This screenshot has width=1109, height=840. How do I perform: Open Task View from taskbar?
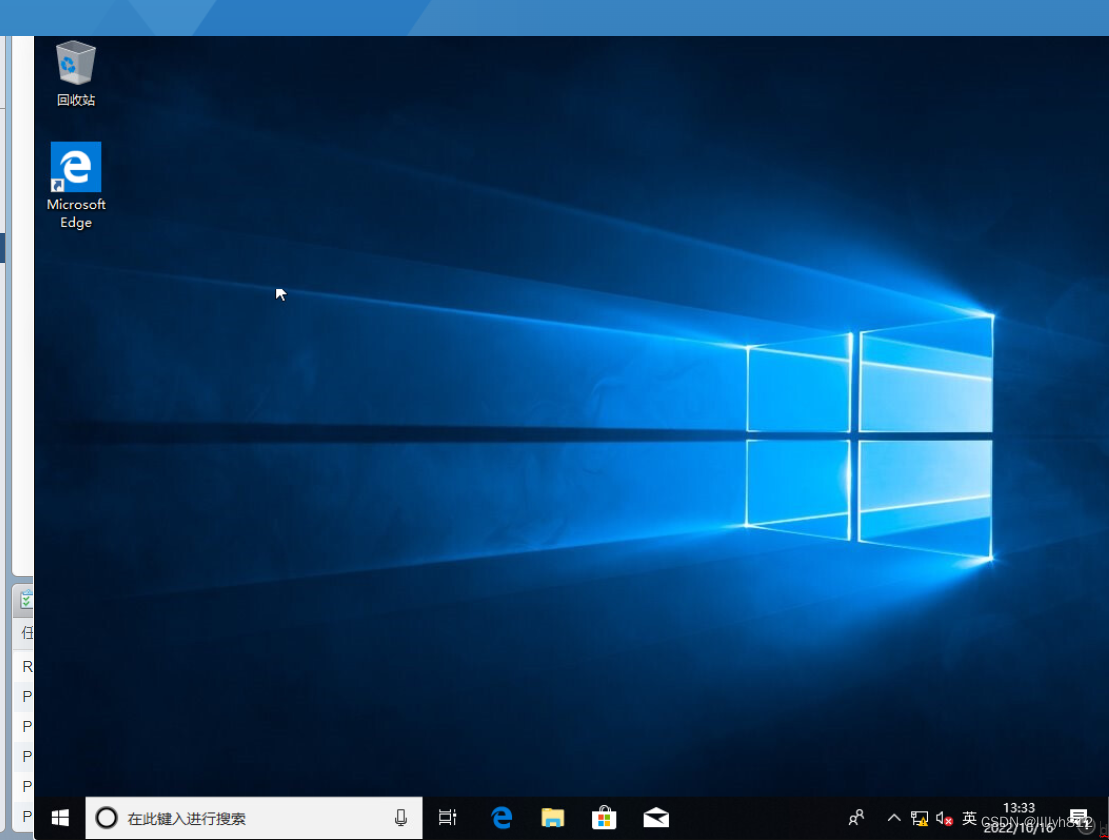coord(448,818)
